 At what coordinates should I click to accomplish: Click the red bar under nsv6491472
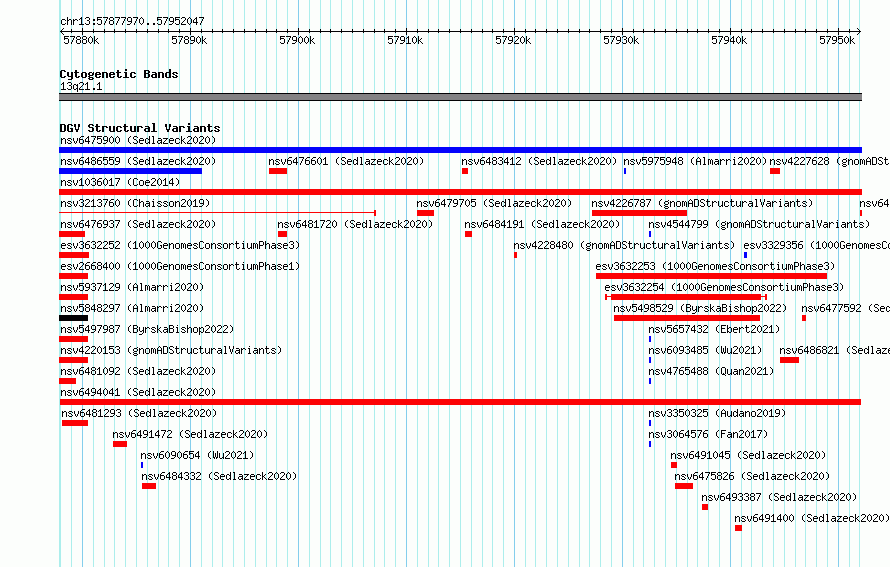120,444
